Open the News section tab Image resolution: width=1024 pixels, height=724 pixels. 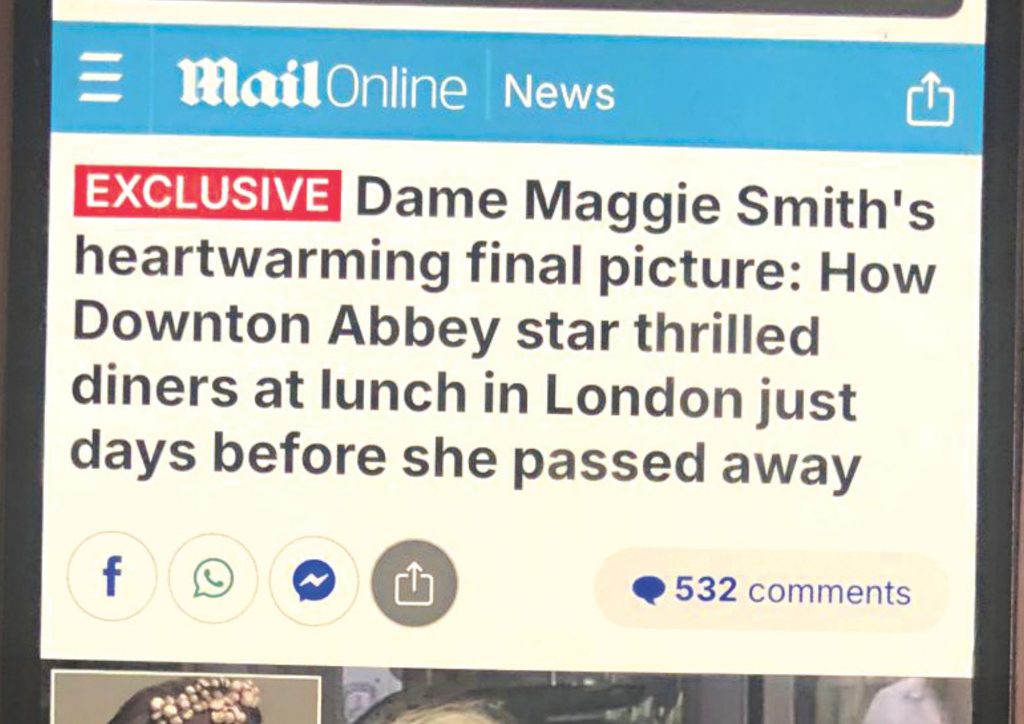[559, 92]
